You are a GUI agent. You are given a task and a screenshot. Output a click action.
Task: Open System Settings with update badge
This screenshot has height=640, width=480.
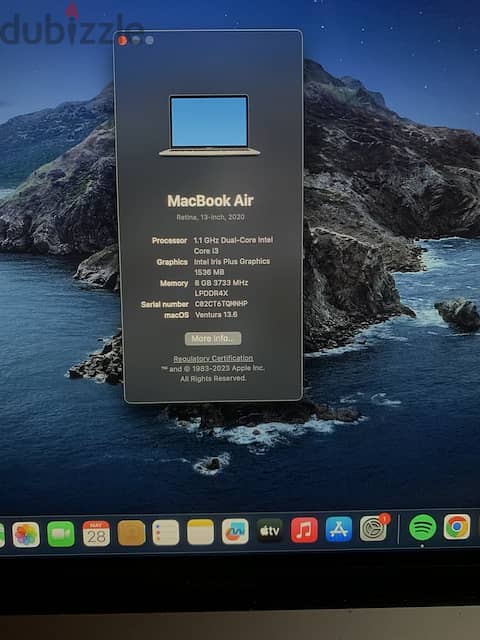(374, 528)
